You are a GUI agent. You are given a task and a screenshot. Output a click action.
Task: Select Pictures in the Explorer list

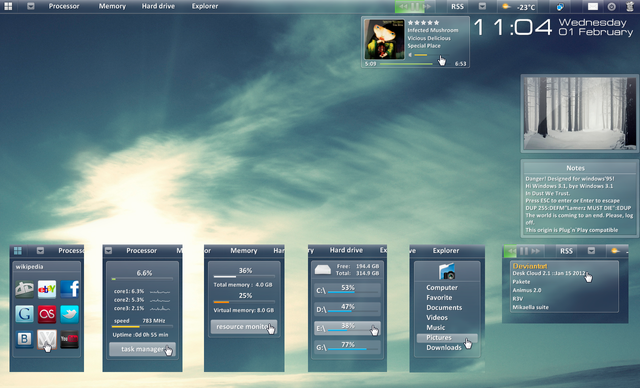(447, 338)
